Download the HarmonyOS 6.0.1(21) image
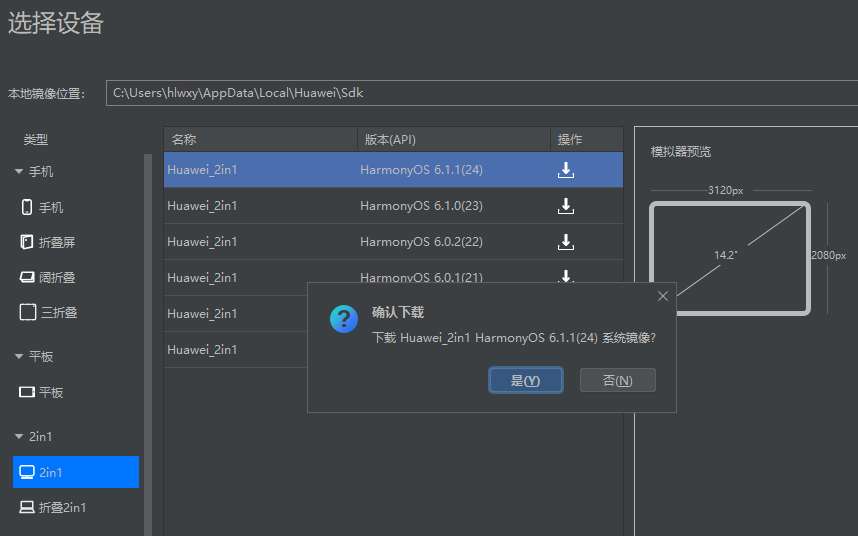Viewport: 858px width, 536px height. [566, 276]
